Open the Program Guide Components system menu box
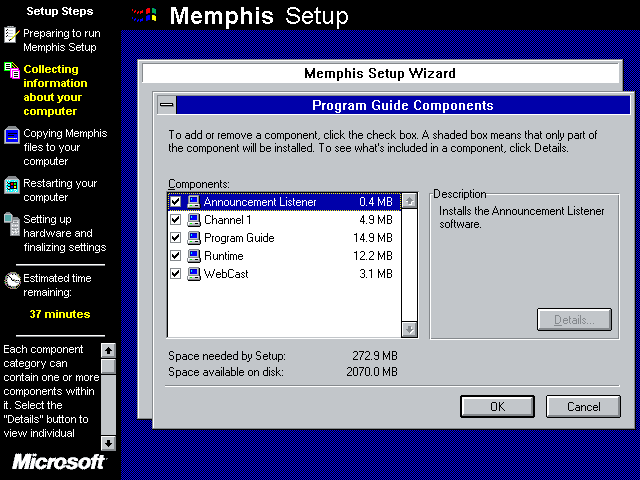The image size is (640, 480). click(x=167, y=105)
